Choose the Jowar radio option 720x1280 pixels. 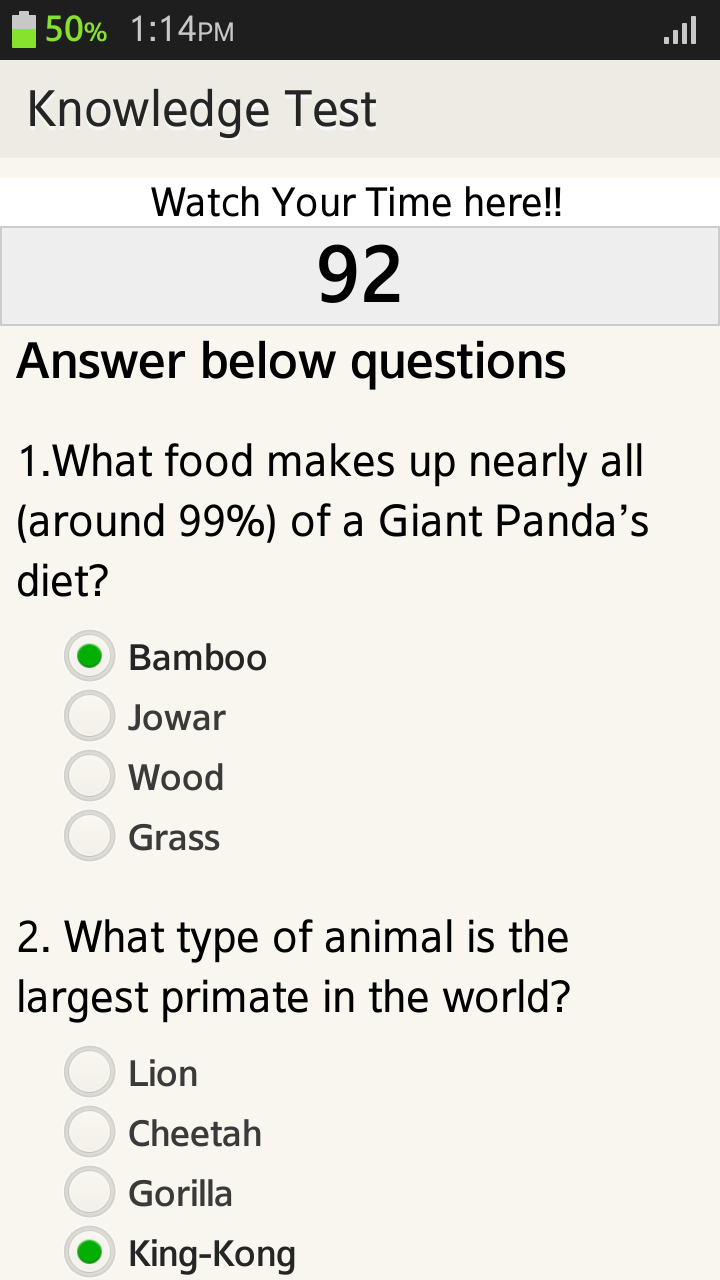pyautogui.click(x=90, y=717)
